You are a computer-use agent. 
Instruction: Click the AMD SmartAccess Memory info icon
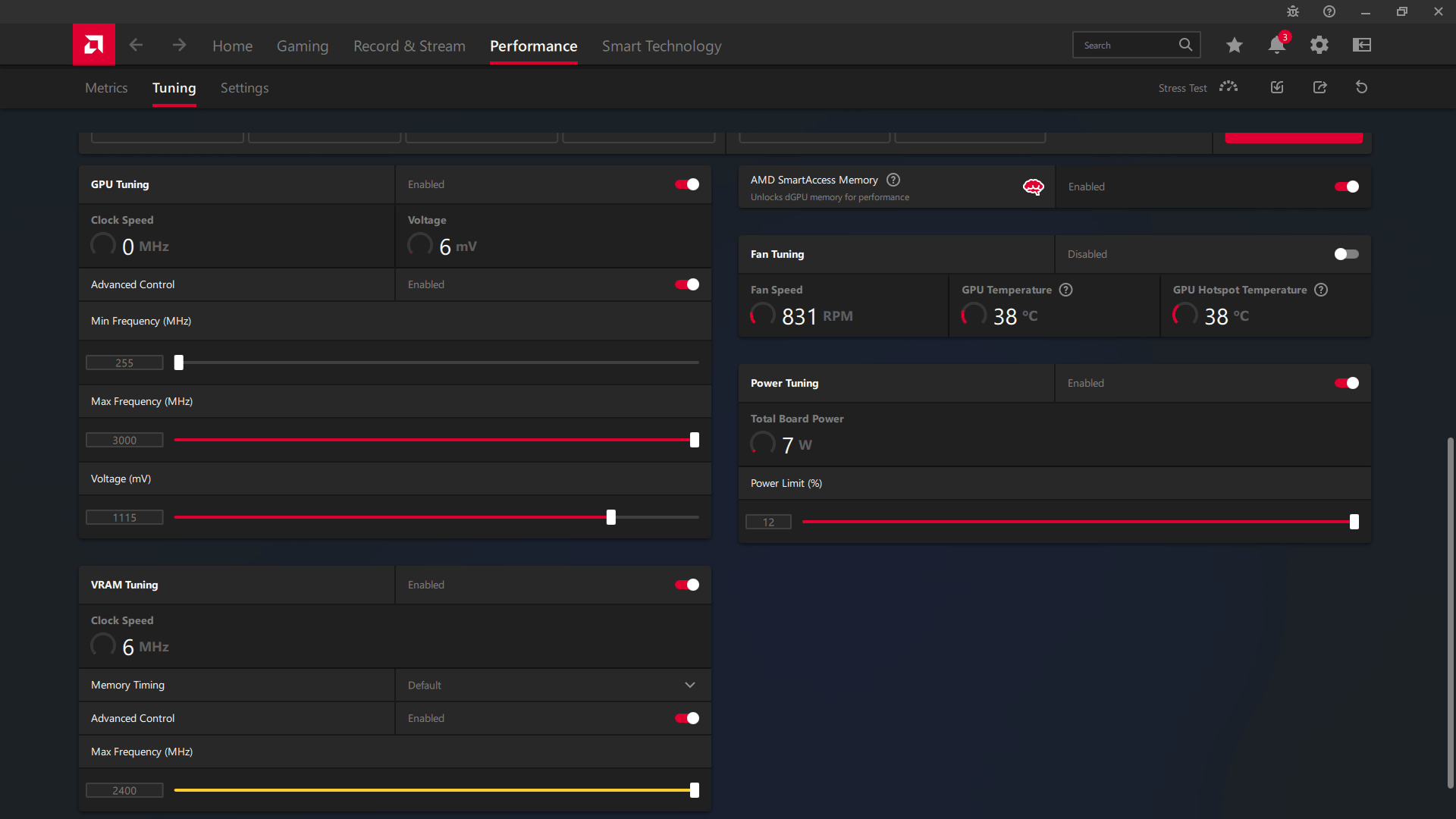point(893,180)
